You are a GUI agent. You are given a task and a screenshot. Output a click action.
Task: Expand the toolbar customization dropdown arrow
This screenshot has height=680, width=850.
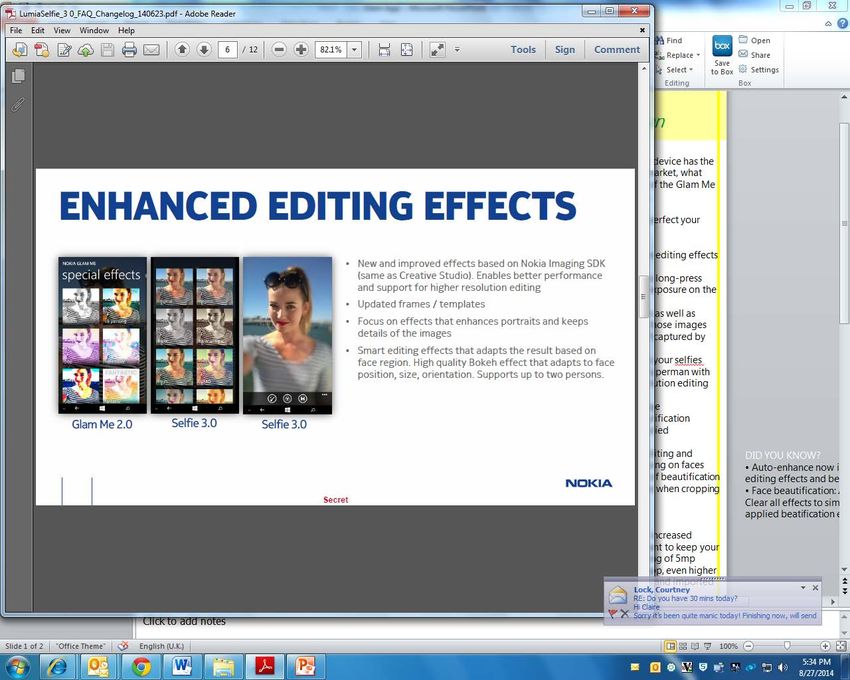click(457, 49)
